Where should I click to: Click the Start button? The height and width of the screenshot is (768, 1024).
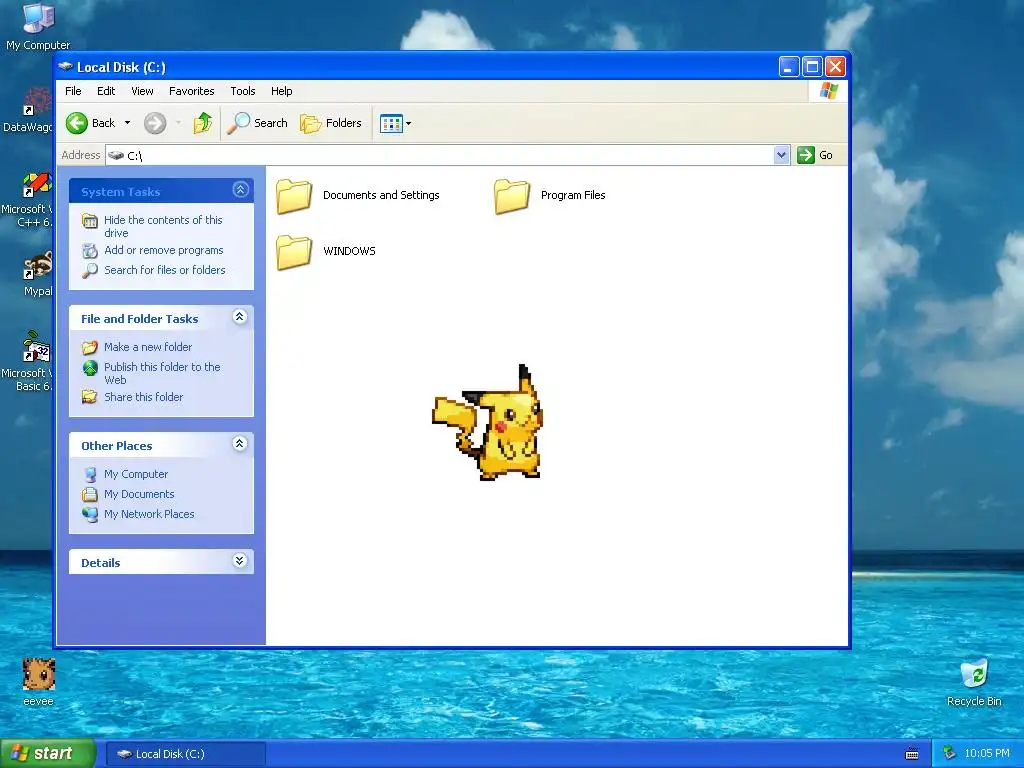tap(47, 753)
